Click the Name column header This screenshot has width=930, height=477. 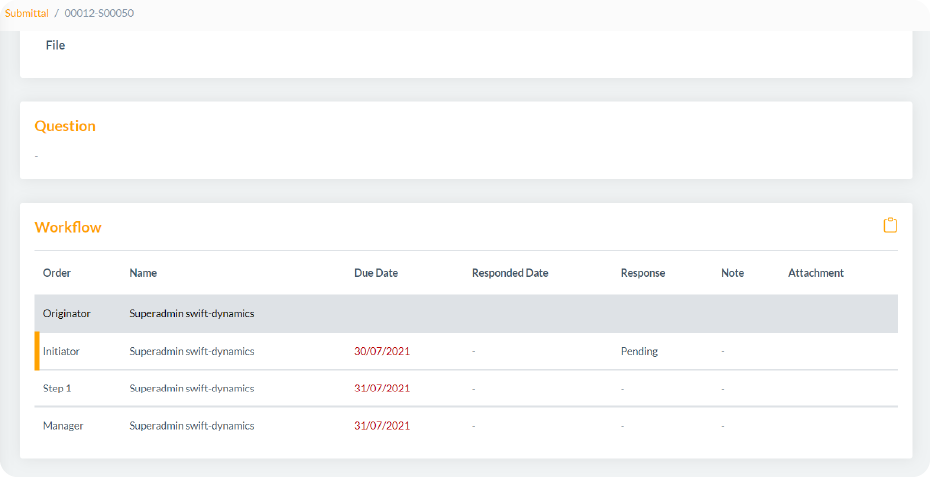coord(143,274)
